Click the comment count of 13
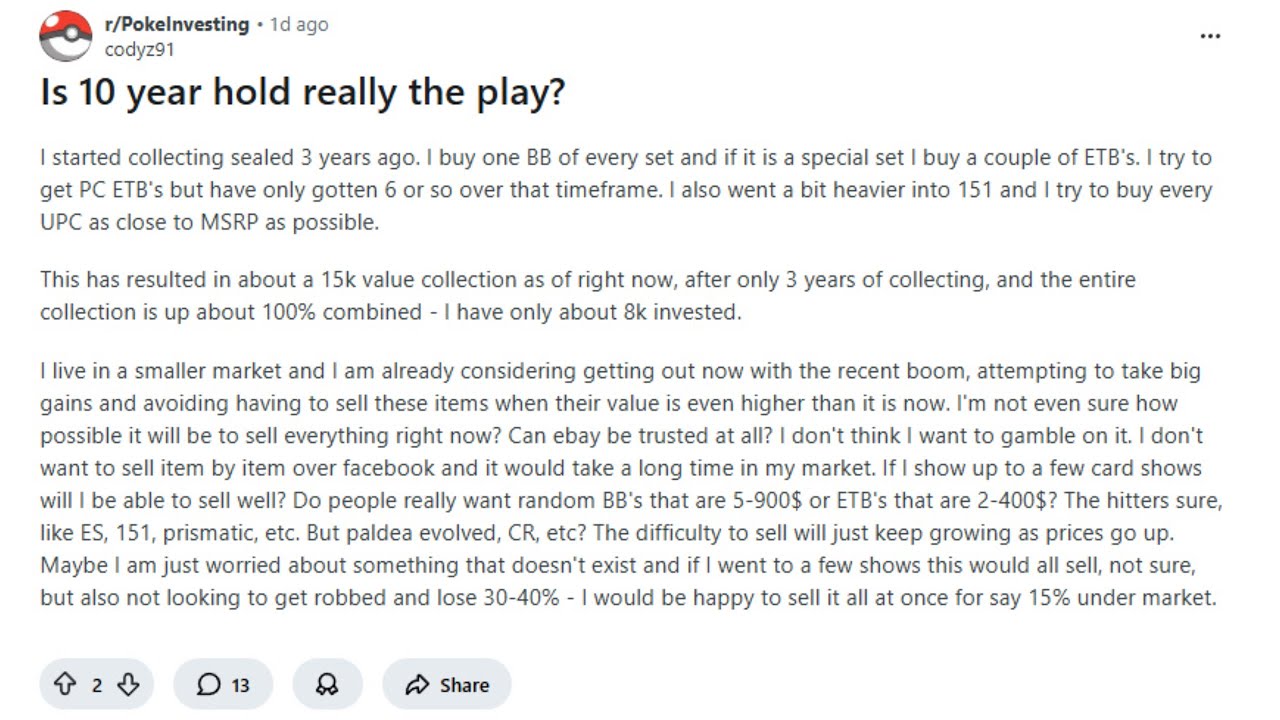This screenshot has height=720, width=1280. click(x=240, y=685)
